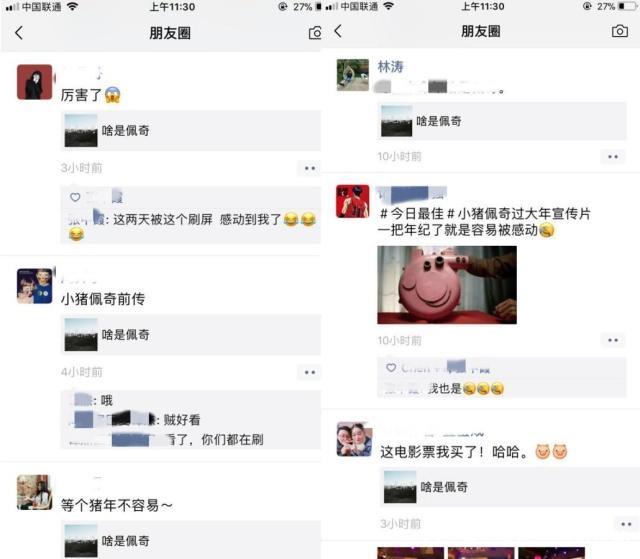Tap the left screen back arrow
640x559 pixels.
[x=19, y=33]
